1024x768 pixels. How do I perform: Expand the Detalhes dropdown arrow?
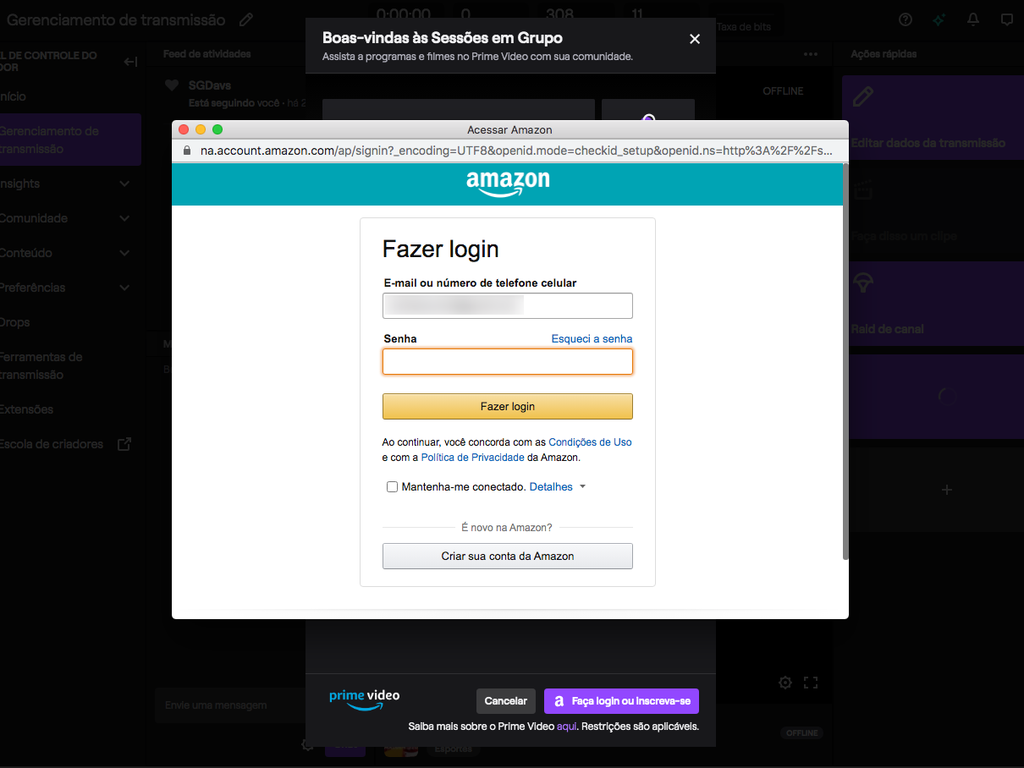point(583,487)
